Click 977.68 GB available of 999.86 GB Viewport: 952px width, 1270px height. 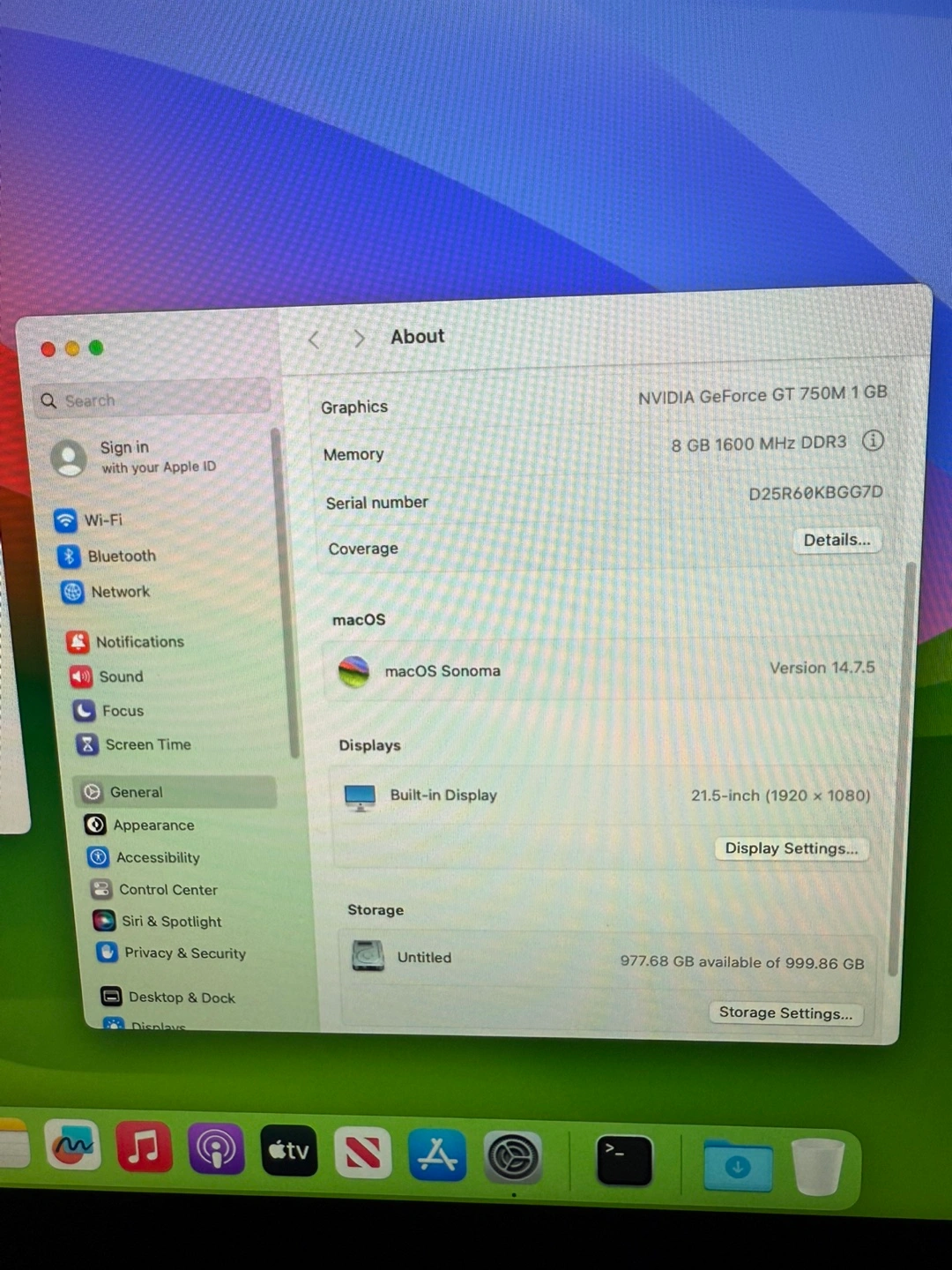[742, 962]
